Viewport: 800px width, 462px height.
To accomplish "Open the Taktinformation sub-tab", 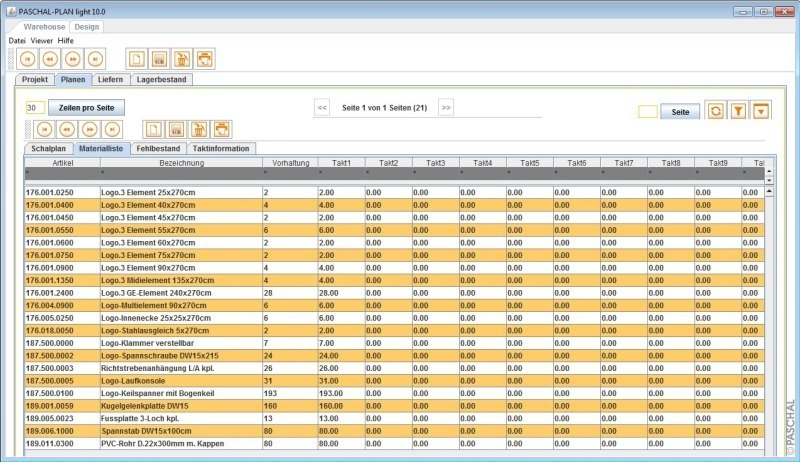I will tap(221, 148).
